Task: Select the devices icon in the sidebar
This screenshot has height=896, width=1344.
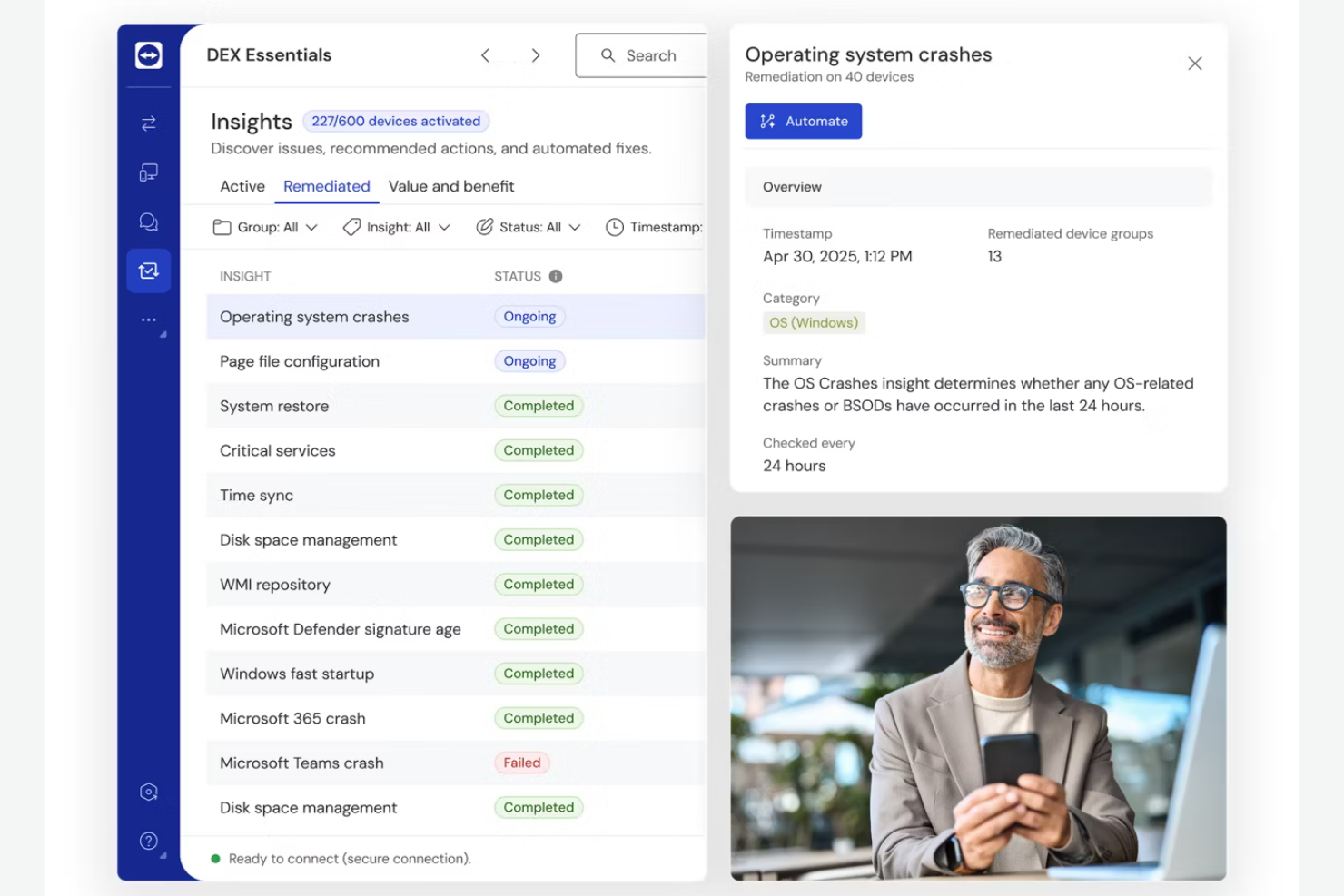Action: (148, 172)
